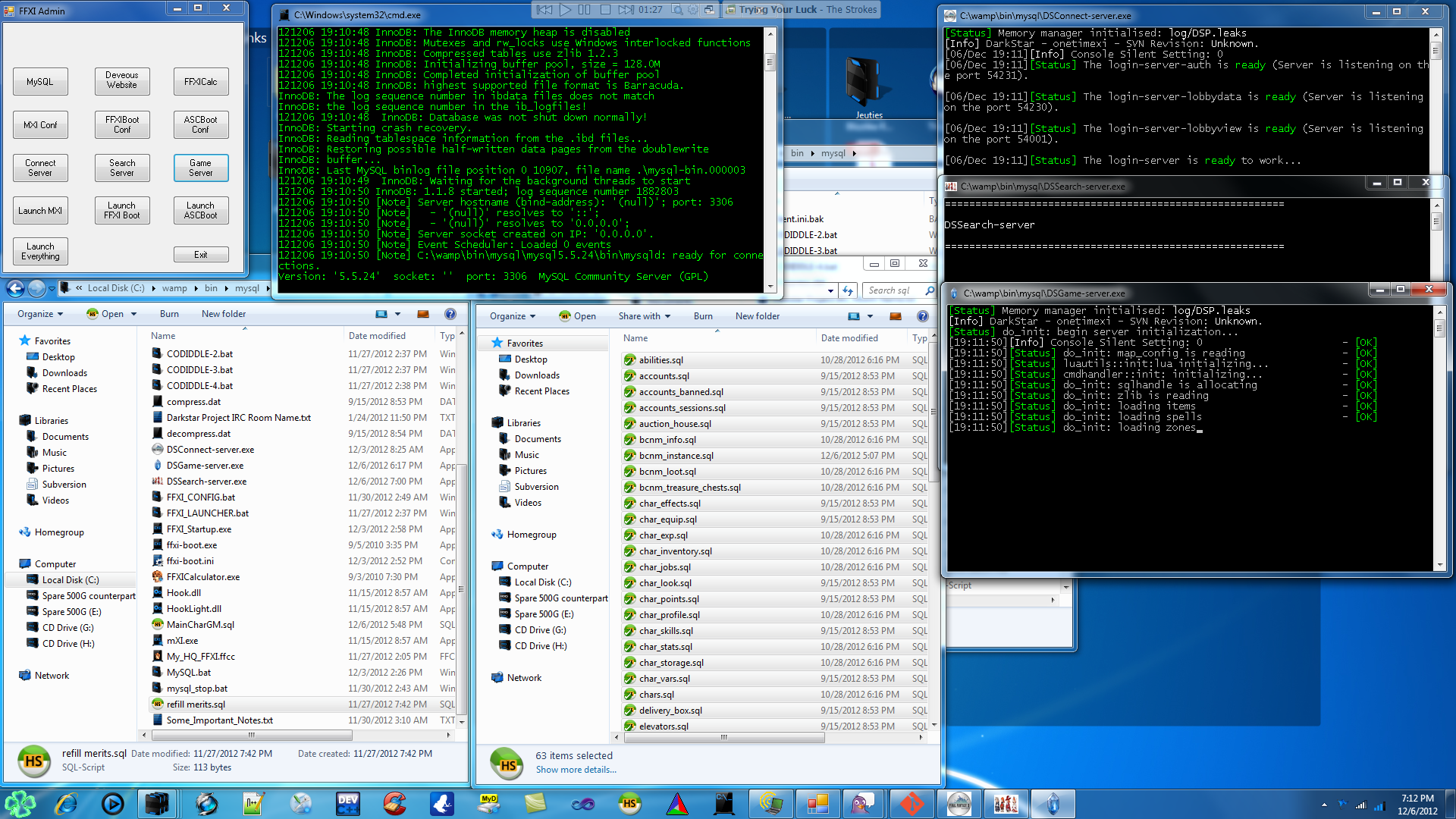Click the HeidiSQL taskbar icon
Screen dimensions: 1456x819
pos(629,803)
